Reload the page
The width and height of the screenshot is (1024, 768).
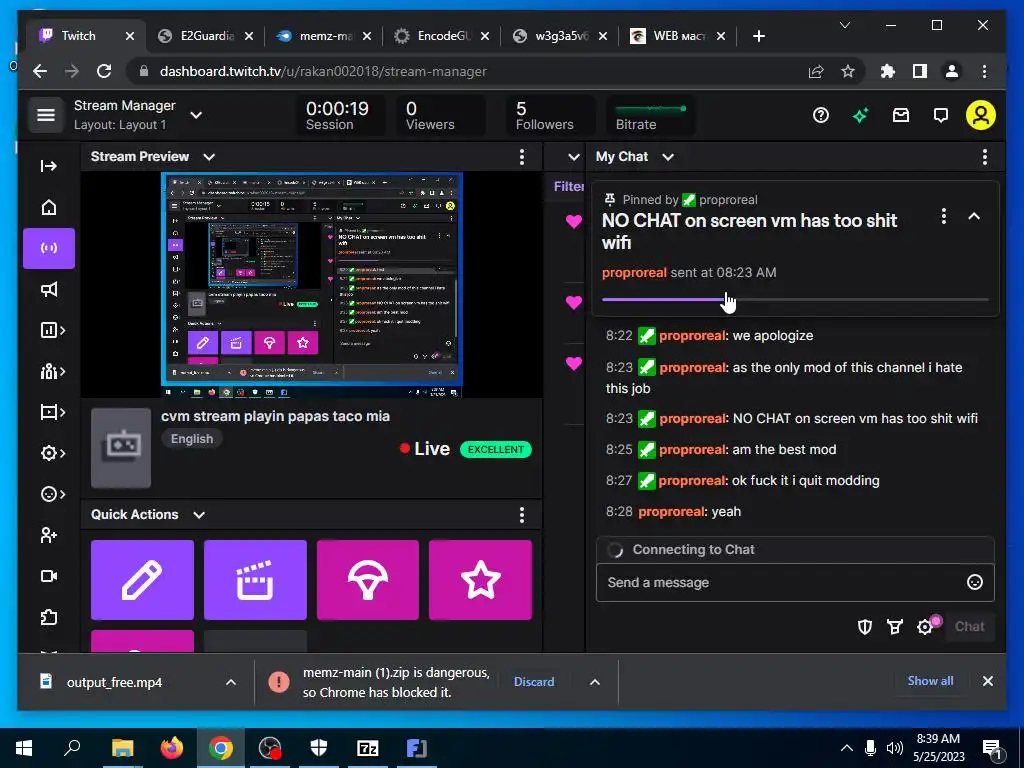(104, 71)
